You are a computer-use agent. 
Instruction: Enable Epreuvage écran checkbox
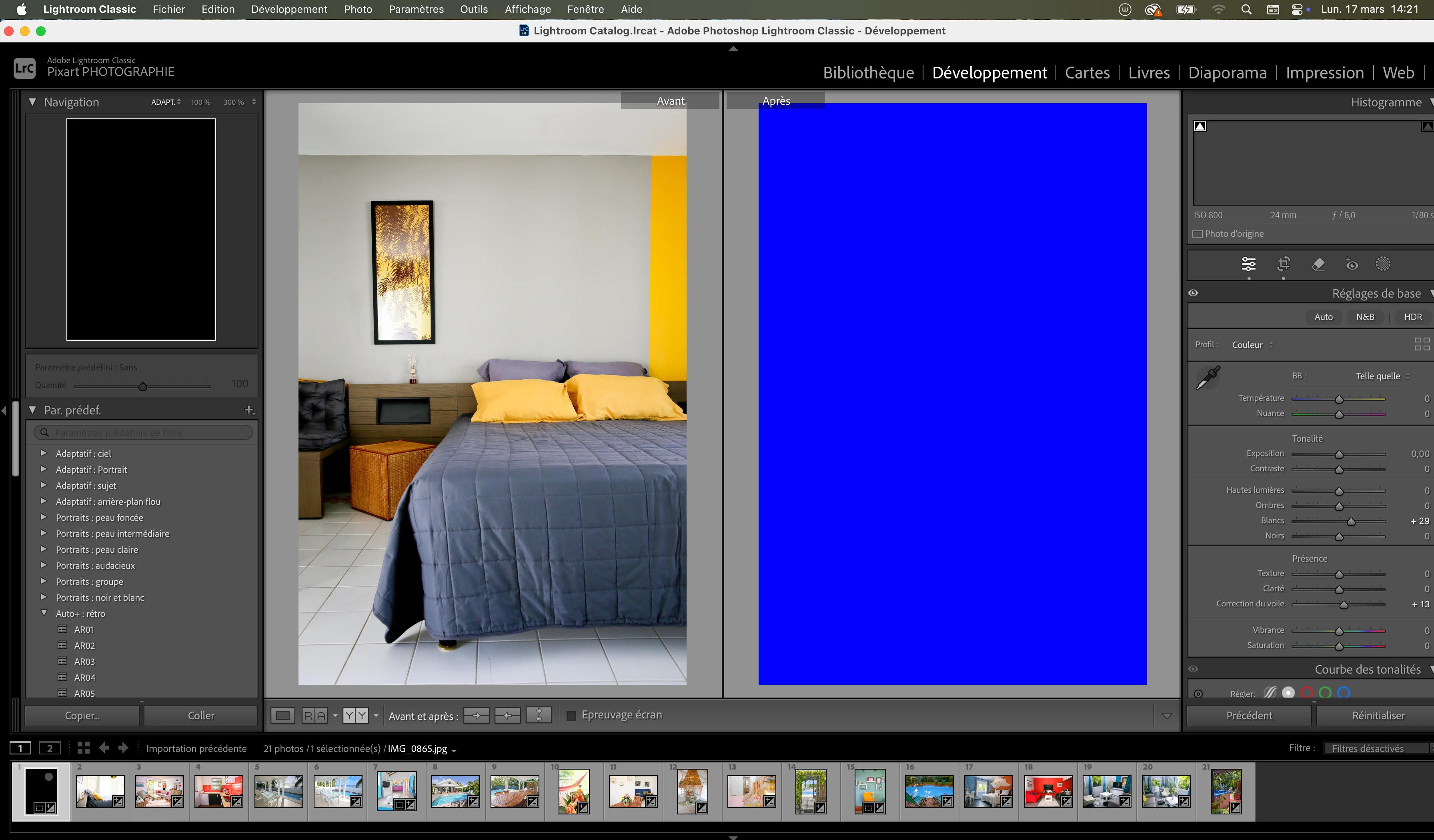click(x=571, y=716)
